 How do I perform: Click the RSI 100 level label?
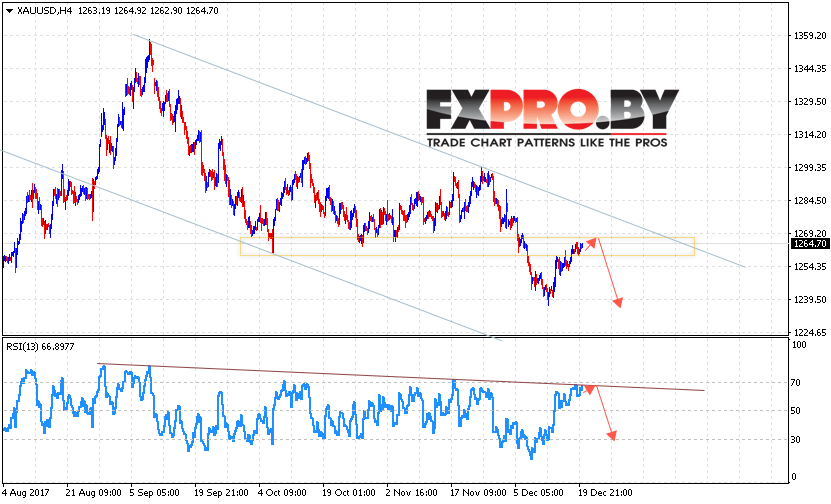(799, 345)
